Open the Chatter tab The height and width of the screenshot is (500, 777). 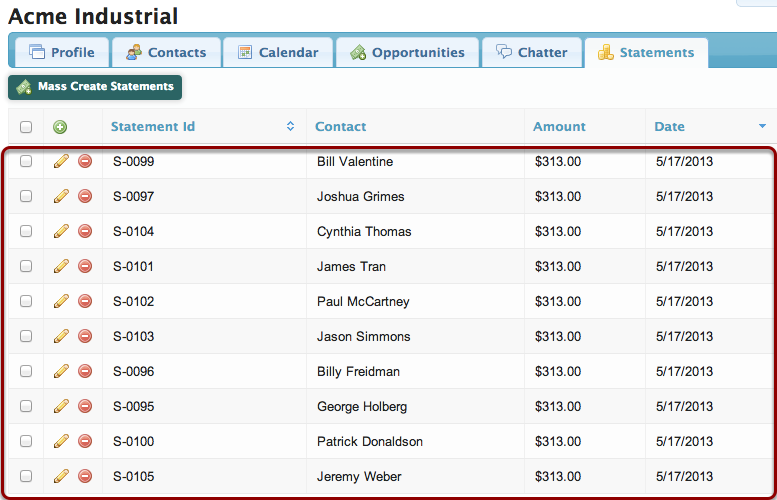(x=532, y=52)
